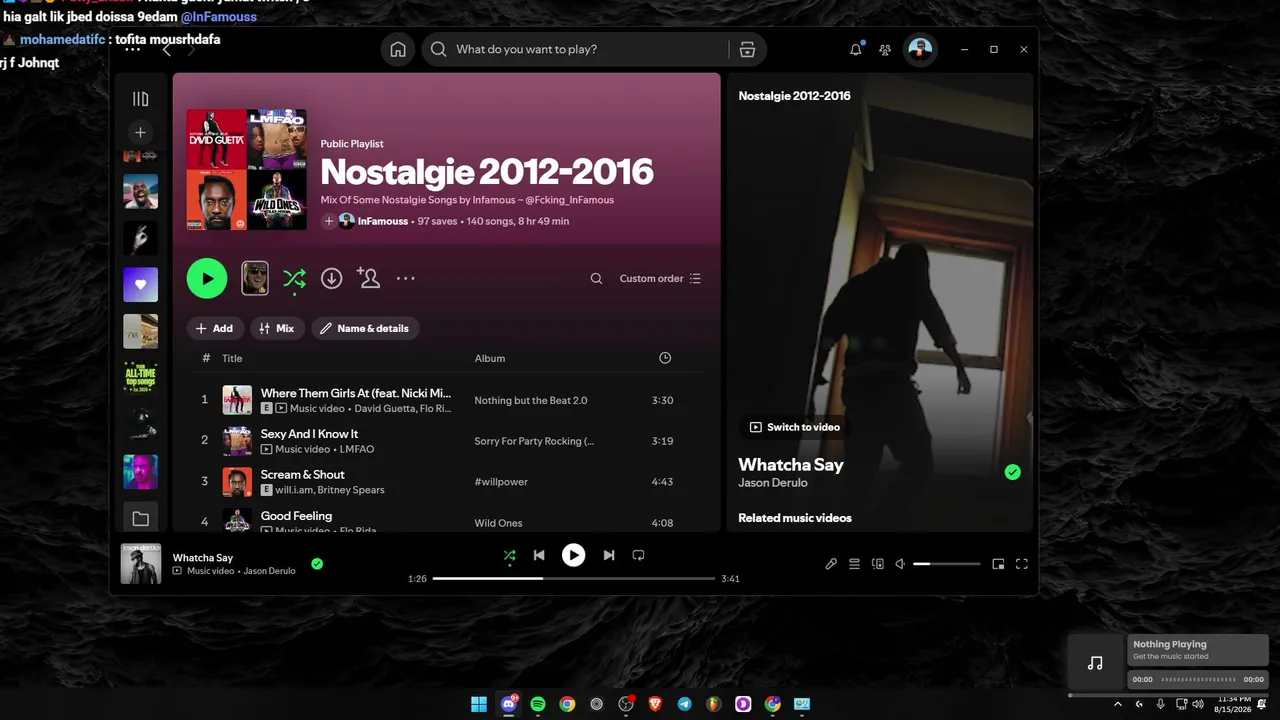Open Name & details editor
This screenshot has height=720, width=1280.
tap(365, 328)
